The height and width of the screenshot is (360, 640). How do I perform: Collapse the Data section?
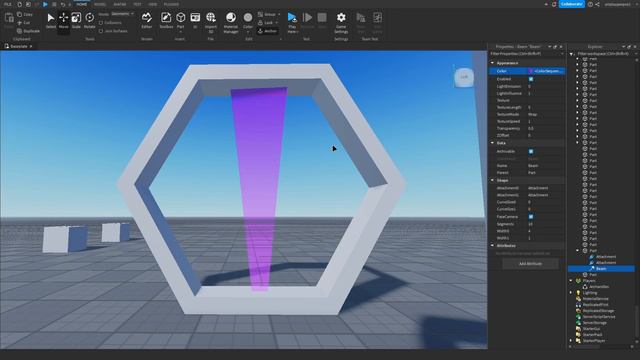pos(493,143)
